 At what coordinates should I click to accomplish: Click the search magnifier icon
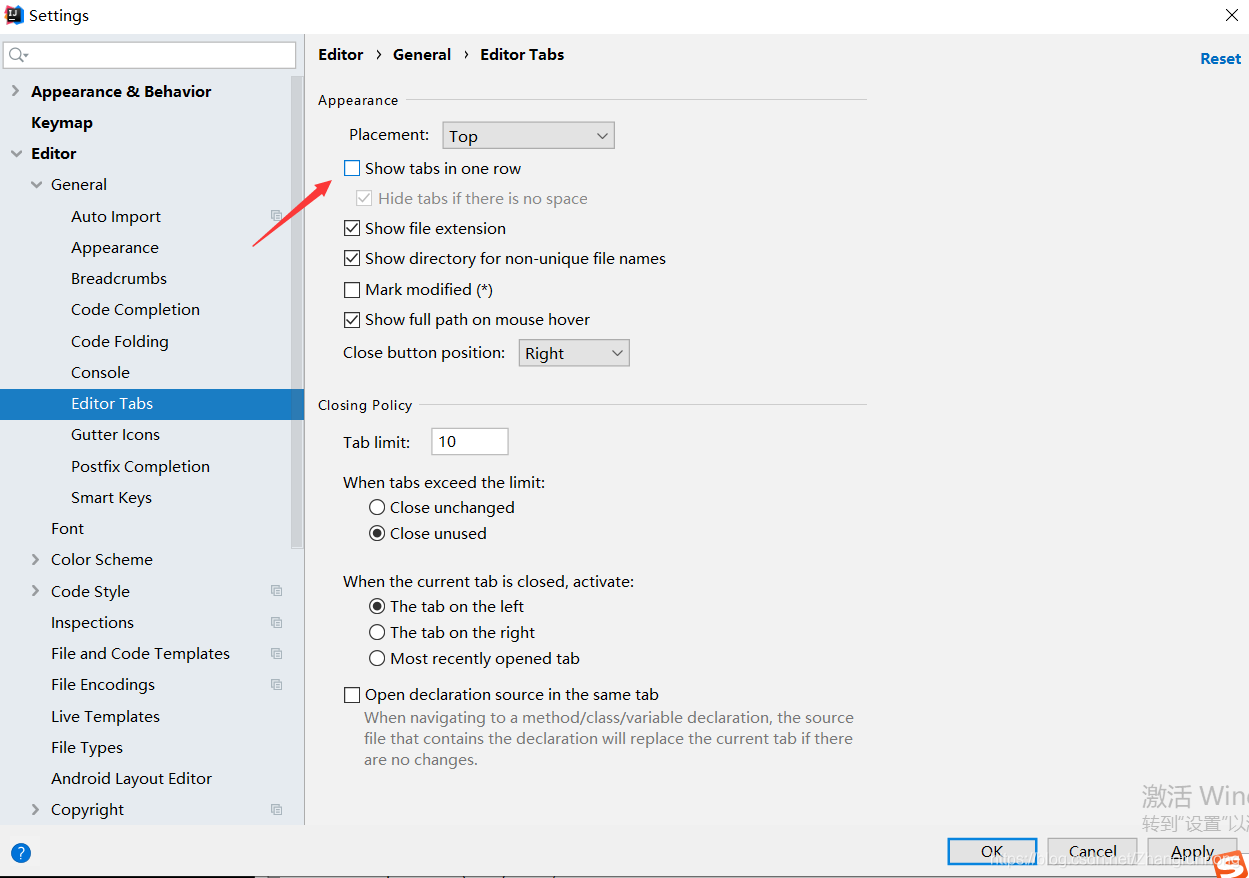18,55
